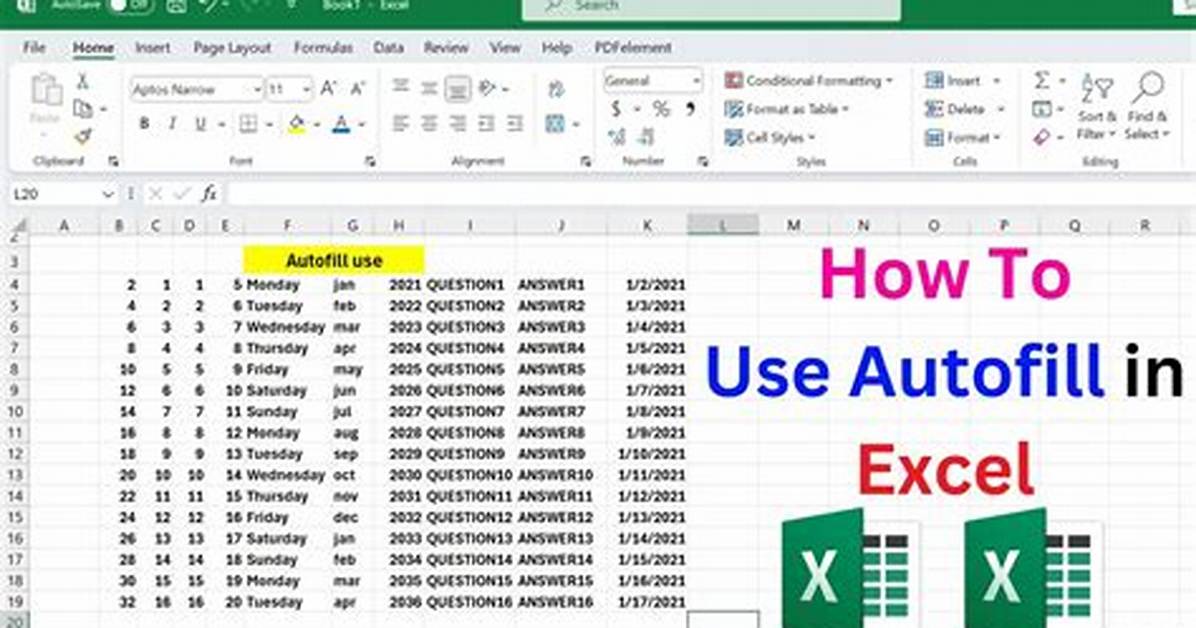This screenshot has width=1196, height=628.
Task: Switch to the Insert tab
Action: coord(153,47)
